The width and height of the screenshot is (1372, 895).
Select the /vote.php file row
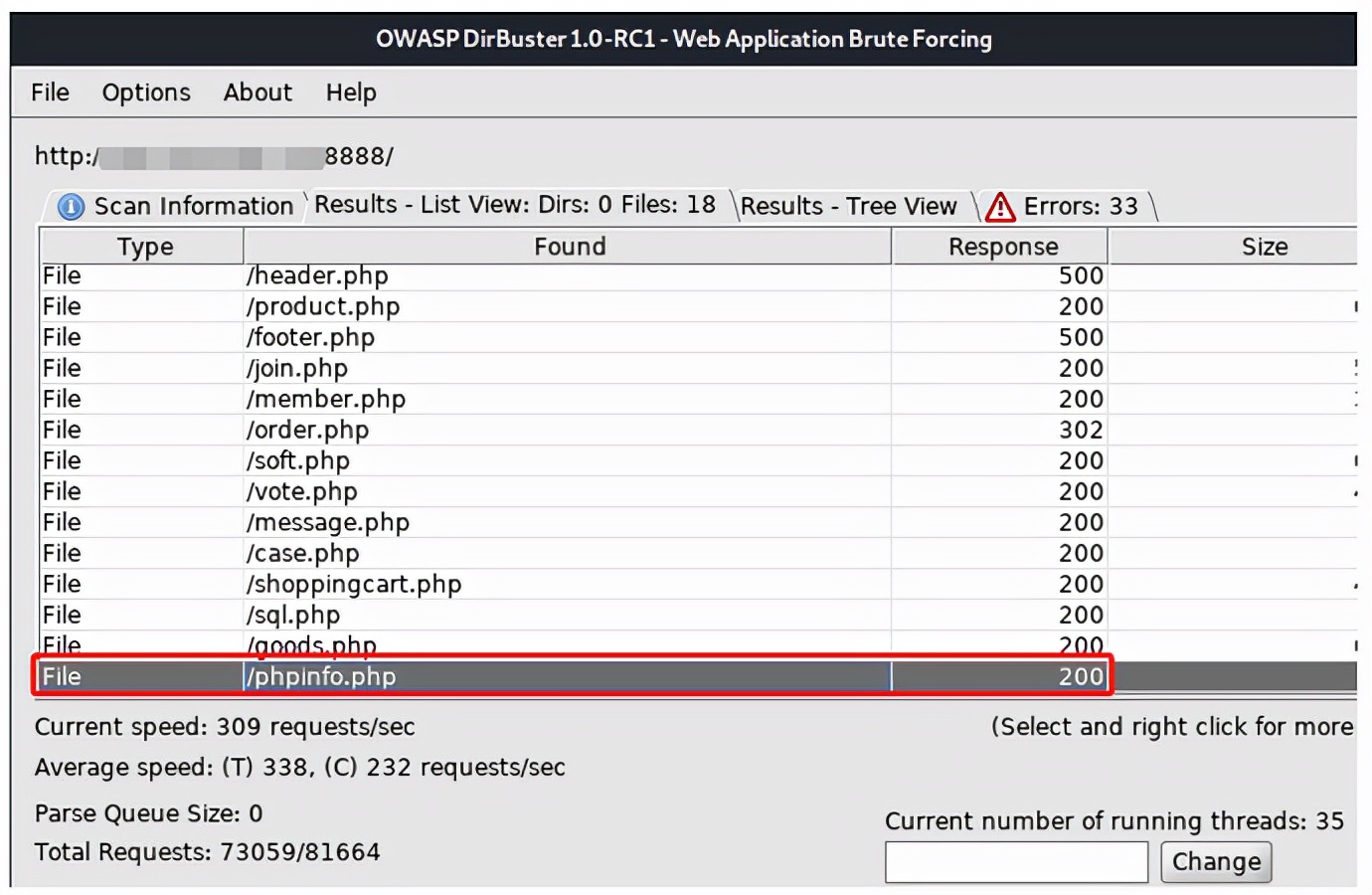pyautogui.click(x=699, y=491)
